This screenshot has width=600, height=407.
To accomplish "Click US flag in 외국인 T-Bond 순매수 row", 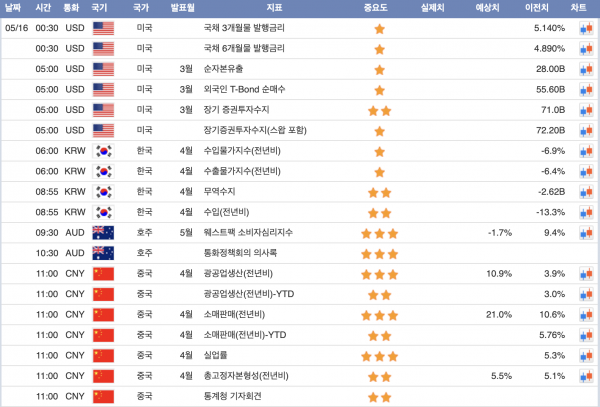I will click(x=103, y=89).
